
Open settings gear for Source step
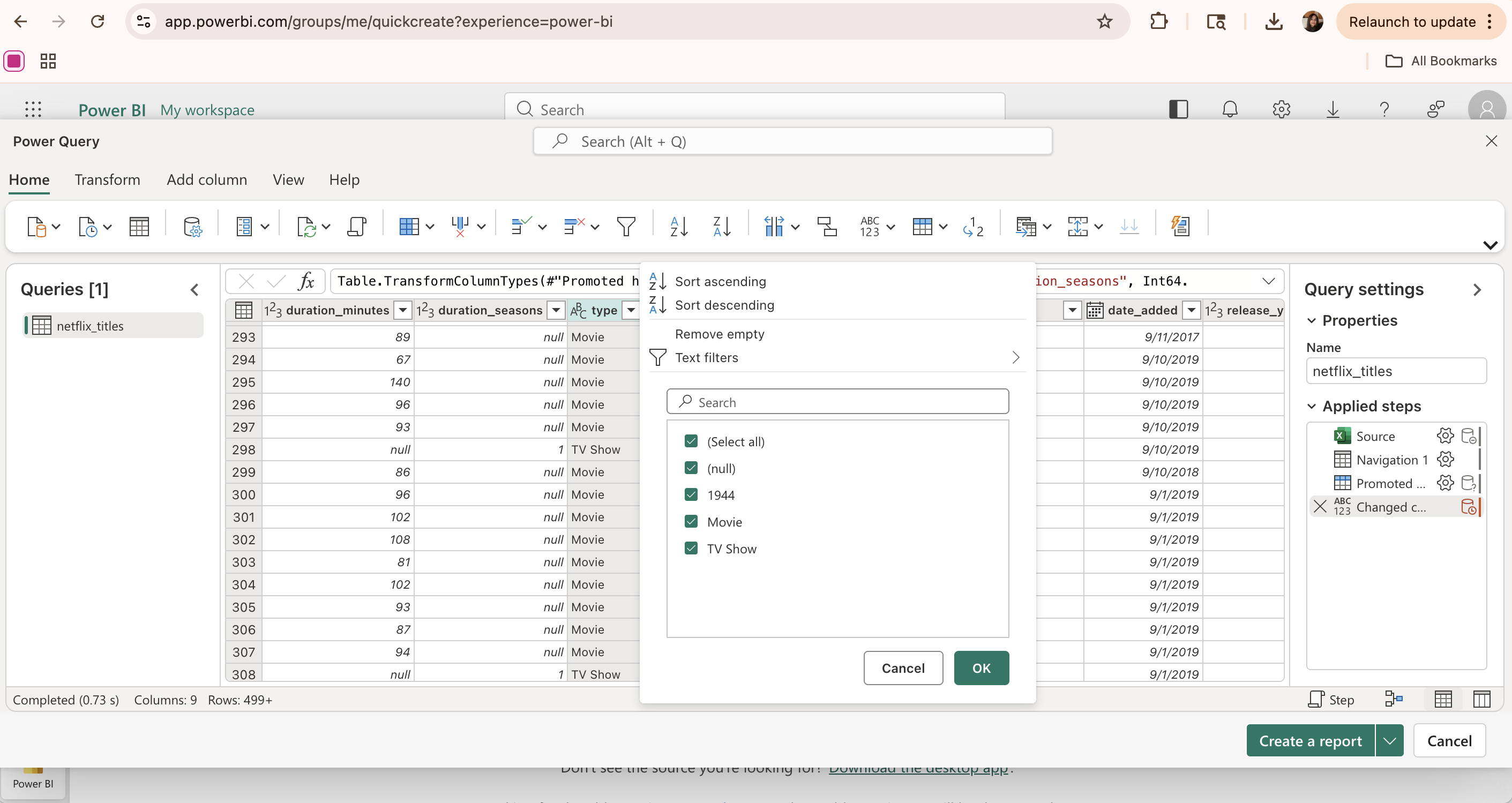tap(1444, 436)
